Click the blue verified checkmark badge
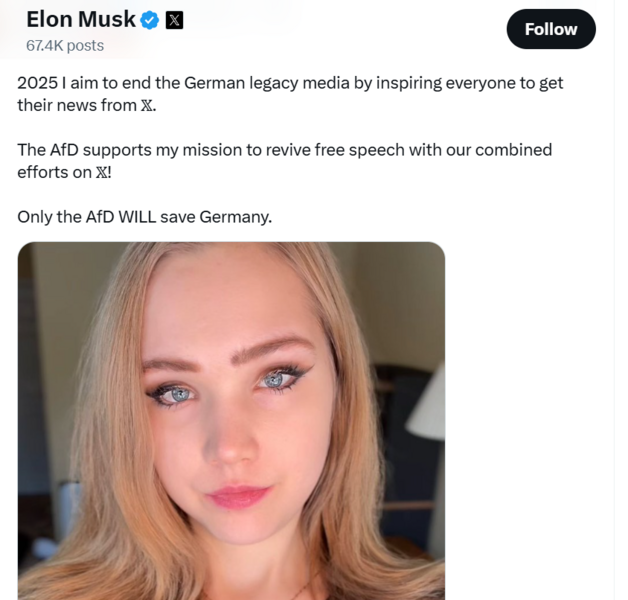Image resolution: width=628 pixels, height=600 pixels. (150, 20)
